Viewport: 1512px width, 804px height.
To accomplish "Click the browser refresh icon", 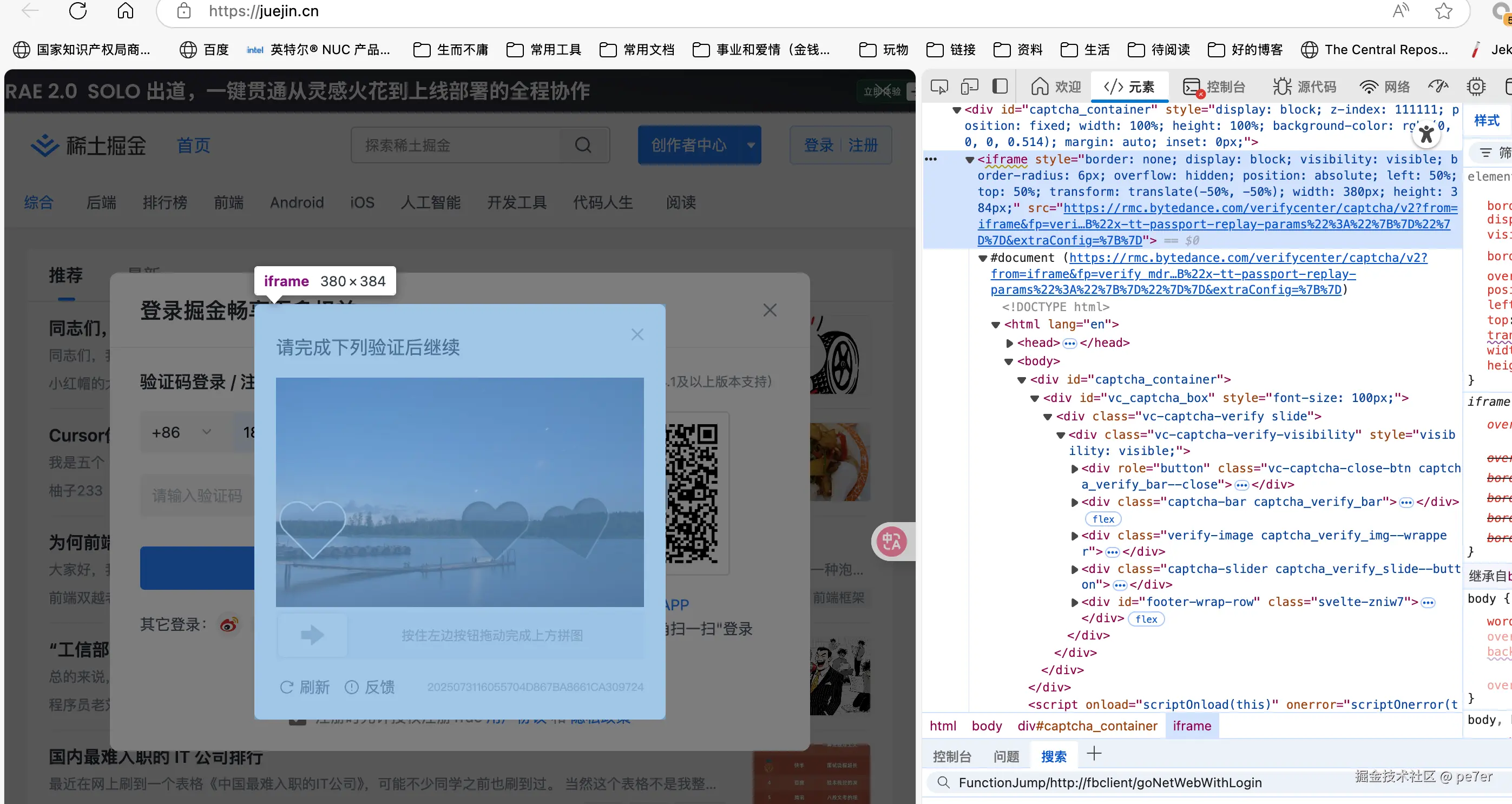I will 78,11.
